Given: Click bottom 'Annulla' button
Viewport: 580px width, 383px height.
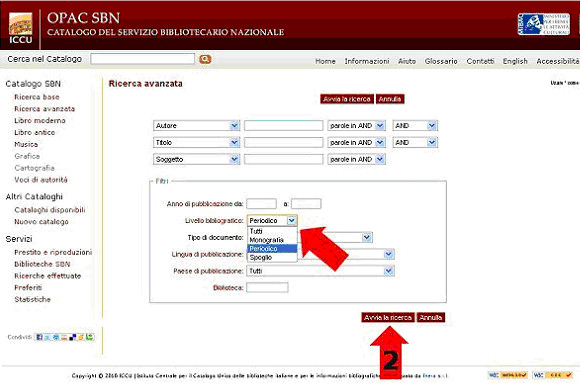Looking at the screenshot, I should 431,318.
